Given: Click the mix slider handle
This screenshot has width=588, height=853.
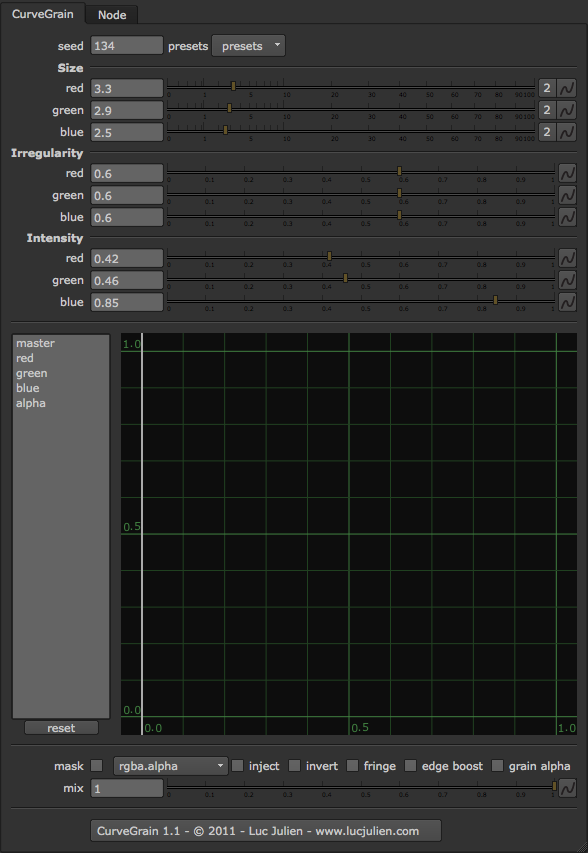Looking at the screenshot, I should 554,786.
